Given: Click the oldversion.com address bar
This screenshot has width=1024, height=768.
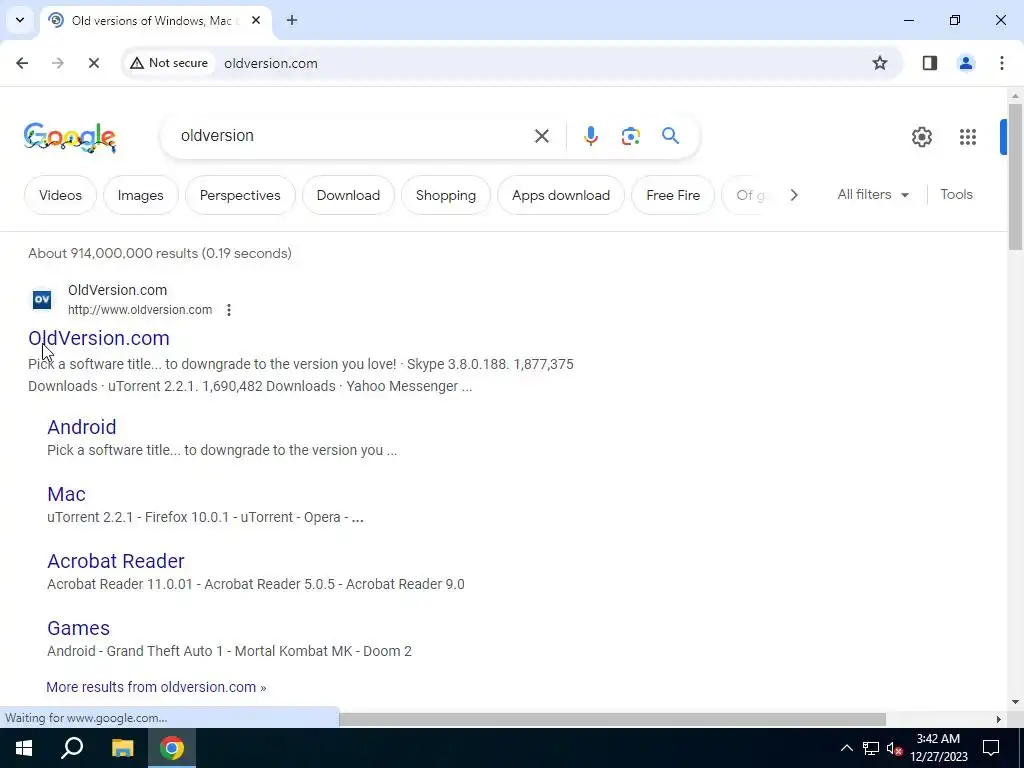Looking at the screenshot, I should coord(270,63).
